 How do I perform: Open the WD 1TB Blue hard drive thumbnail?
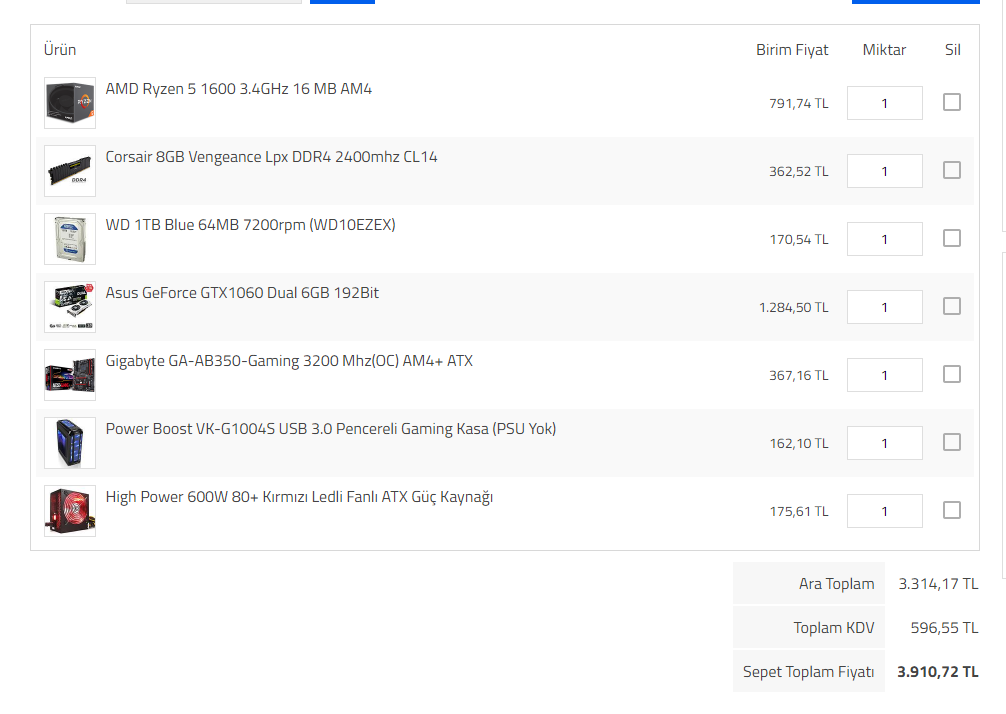click(x=70, y=239)
